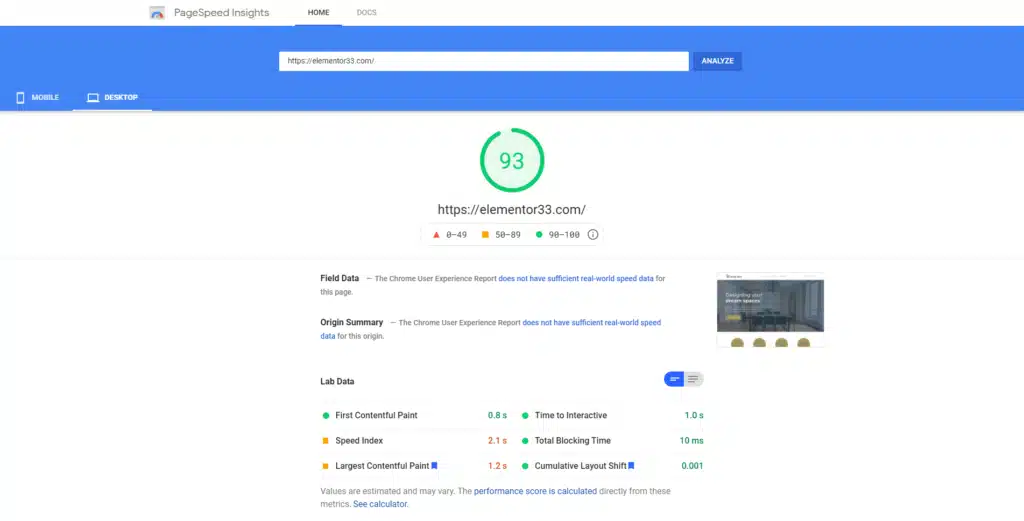This screenshot has height=521, width=1024.
Task: Open 'performance score is calculated' link
Action: pyautogui.click(x=536, y=491)
